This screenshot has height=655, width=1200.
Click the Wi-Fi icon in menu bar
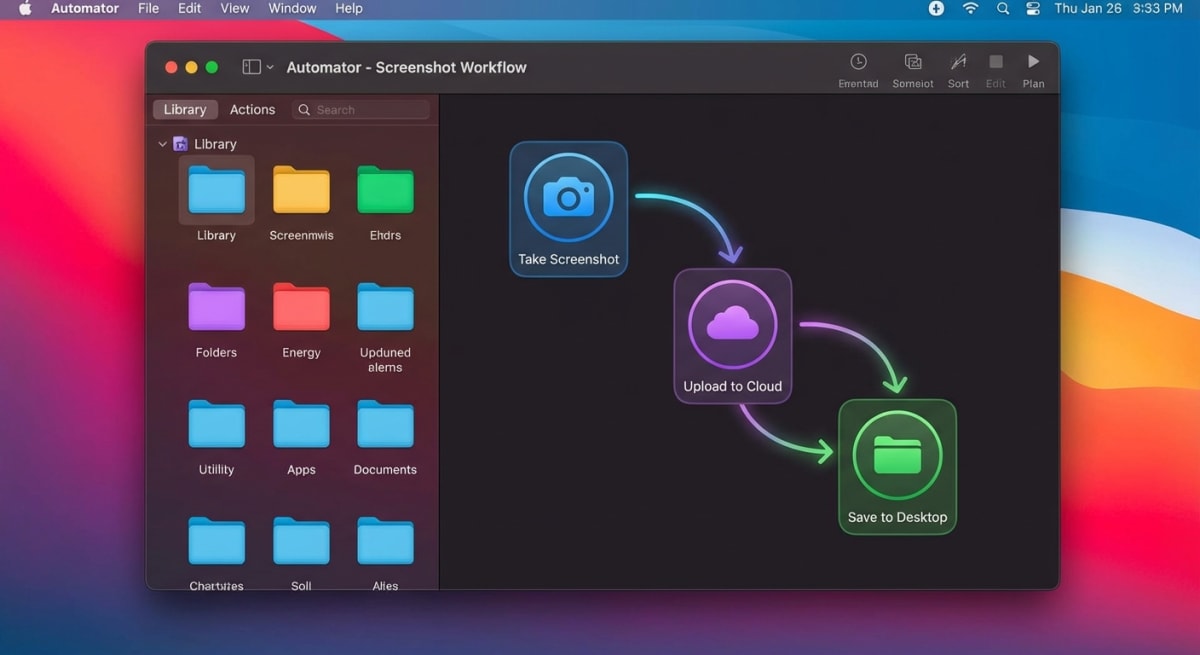tap(970, 8)
